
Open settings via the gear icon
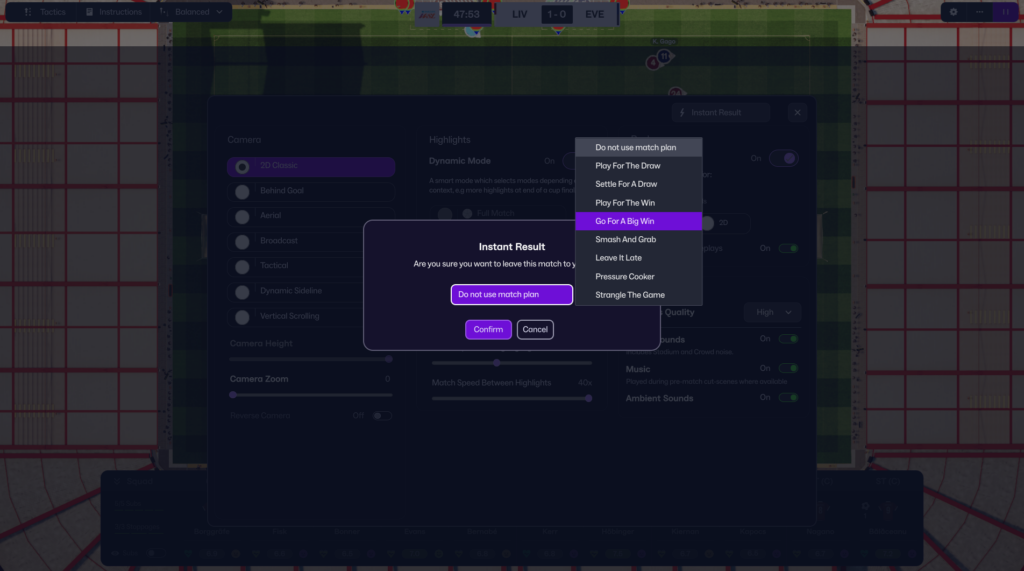(953, 12)
